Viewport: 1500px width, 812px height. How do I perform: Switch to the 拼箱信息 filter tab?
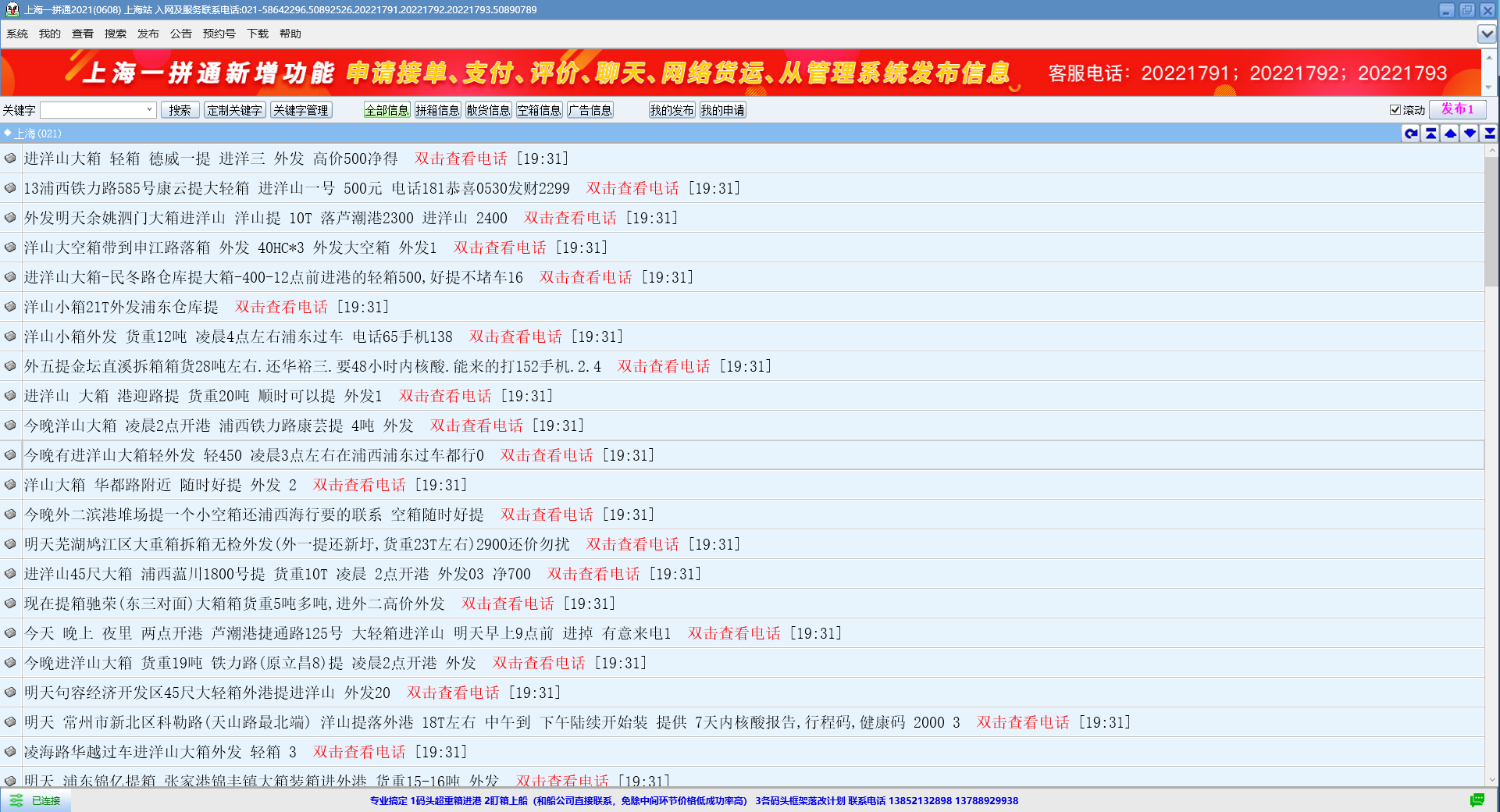(437, 110)
